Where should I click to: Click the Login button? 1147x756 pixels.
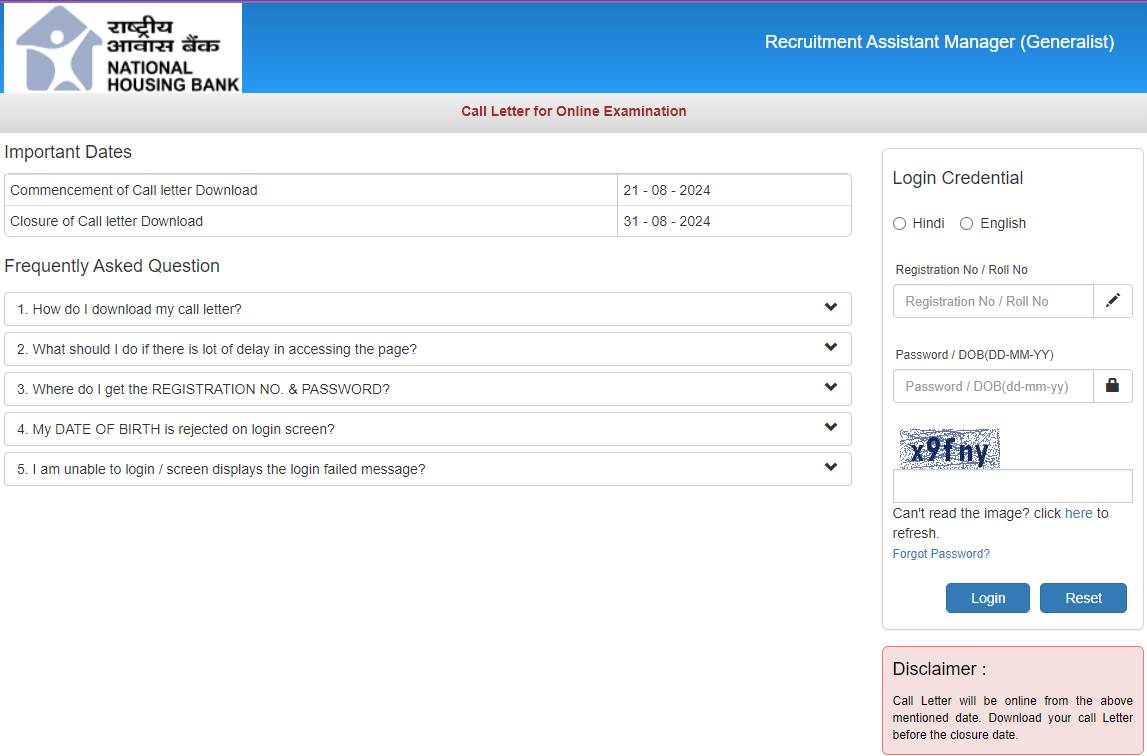[988, 598]
